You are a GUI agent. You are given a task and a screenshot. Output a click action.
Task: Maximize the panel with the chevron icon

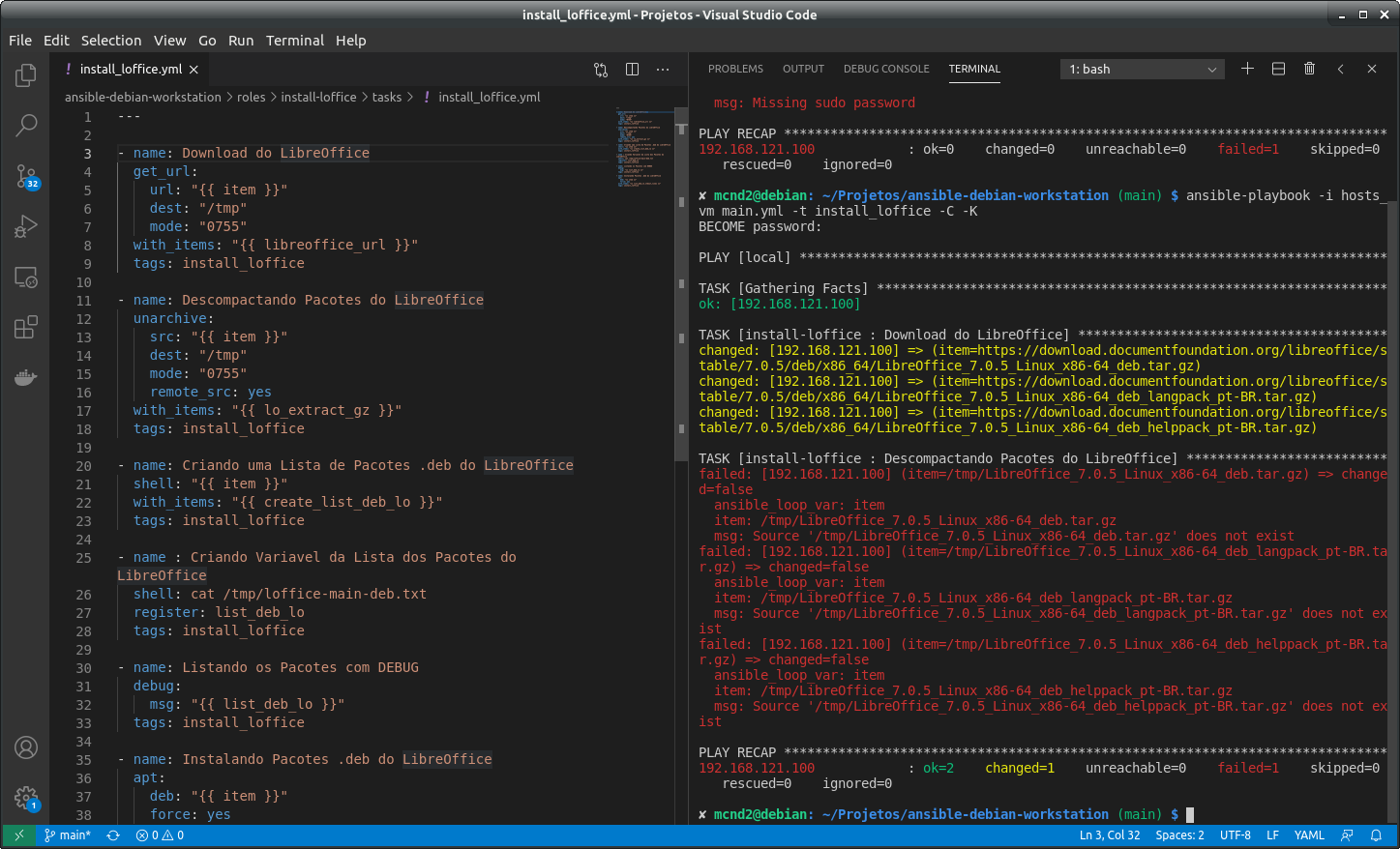(x=1340, y=69)
